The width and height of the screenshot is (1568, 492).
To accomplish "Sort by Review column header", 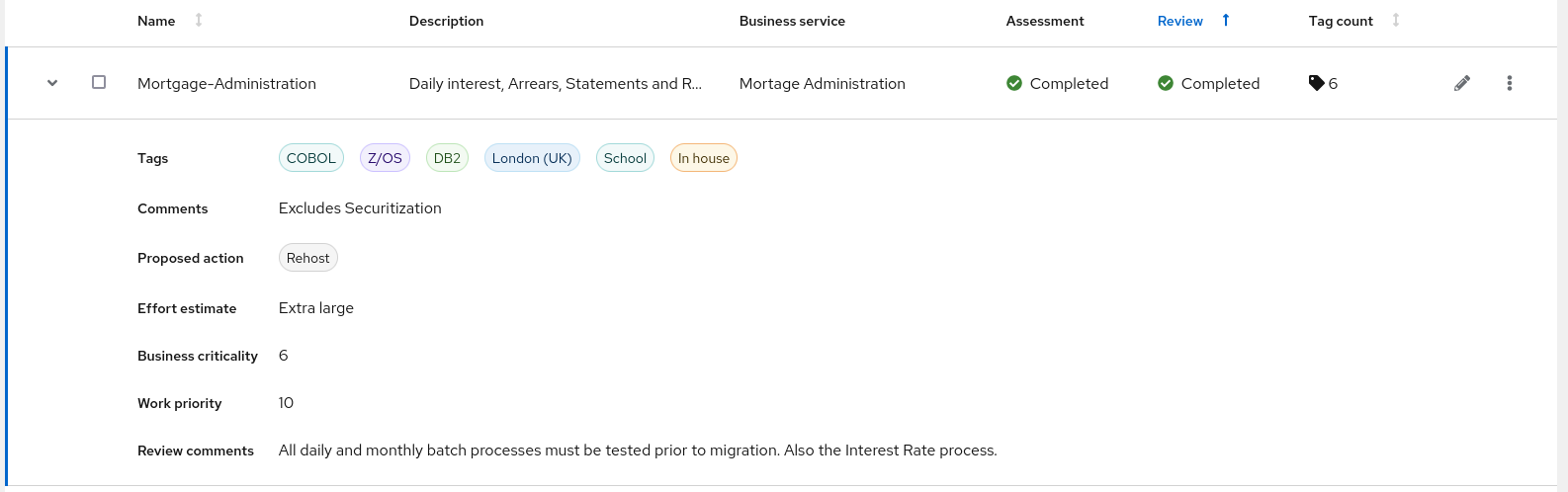I will (x=1180, y=21).
